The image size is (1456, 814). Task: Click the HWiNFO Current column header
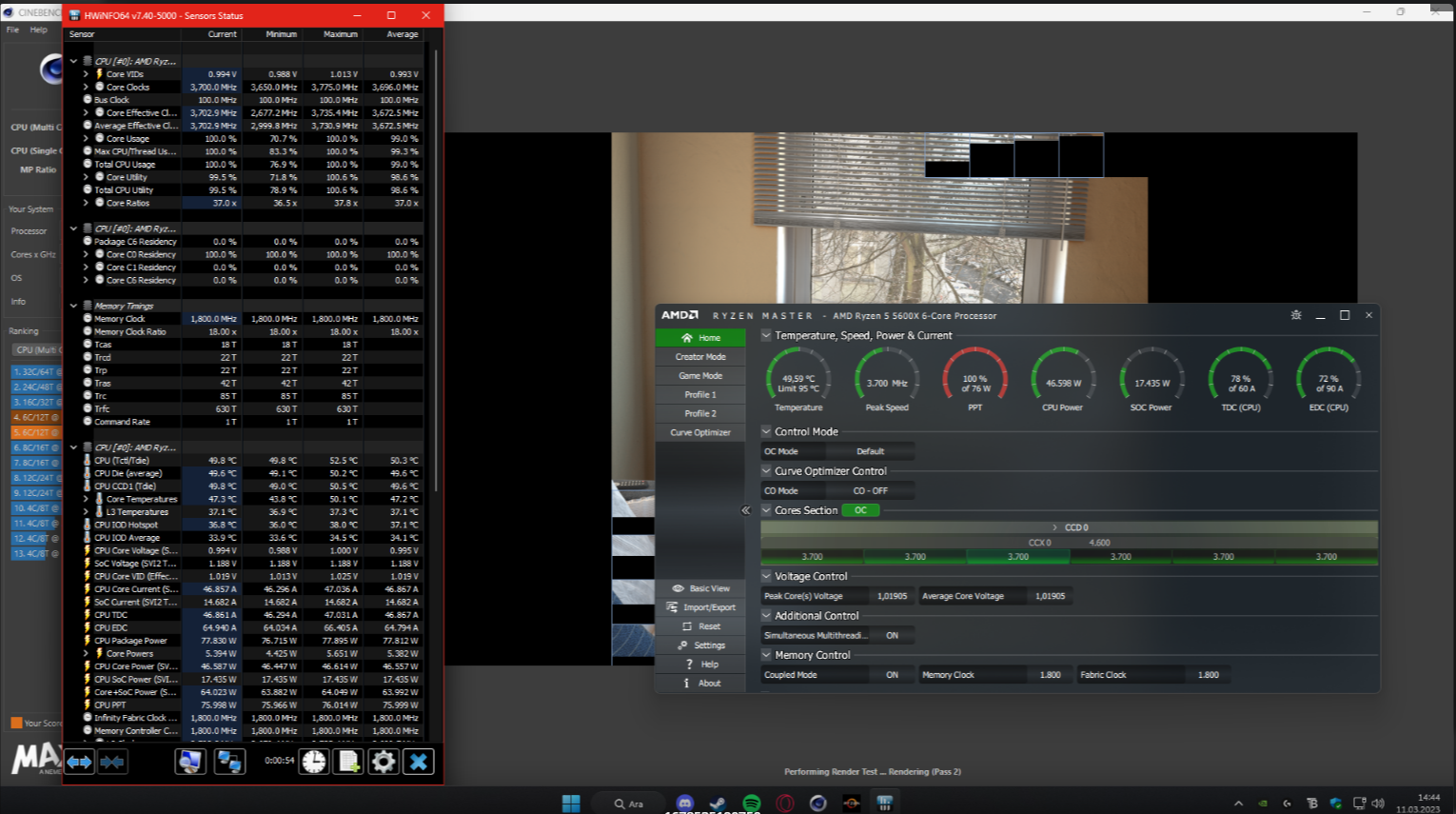pyautogui.click(x=211, y=34)
